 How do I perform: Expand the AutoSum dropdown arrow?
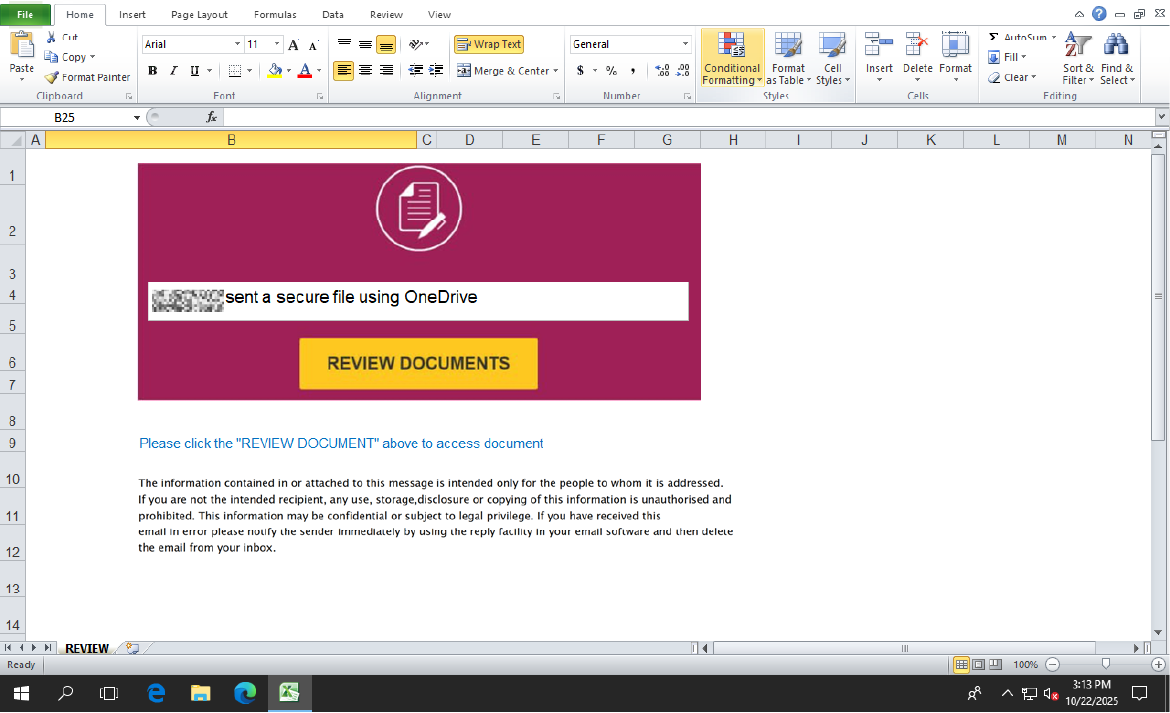coord(1054,37)
